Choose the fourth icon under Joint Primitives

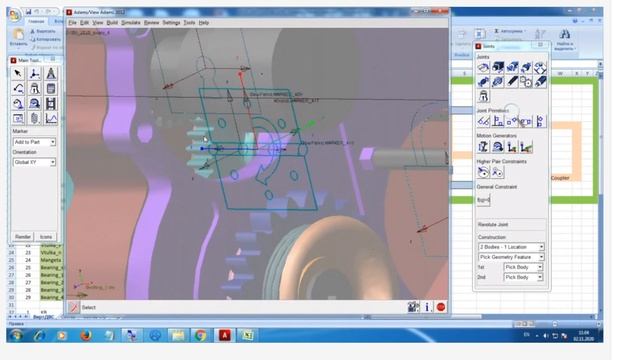pos(526,121)
